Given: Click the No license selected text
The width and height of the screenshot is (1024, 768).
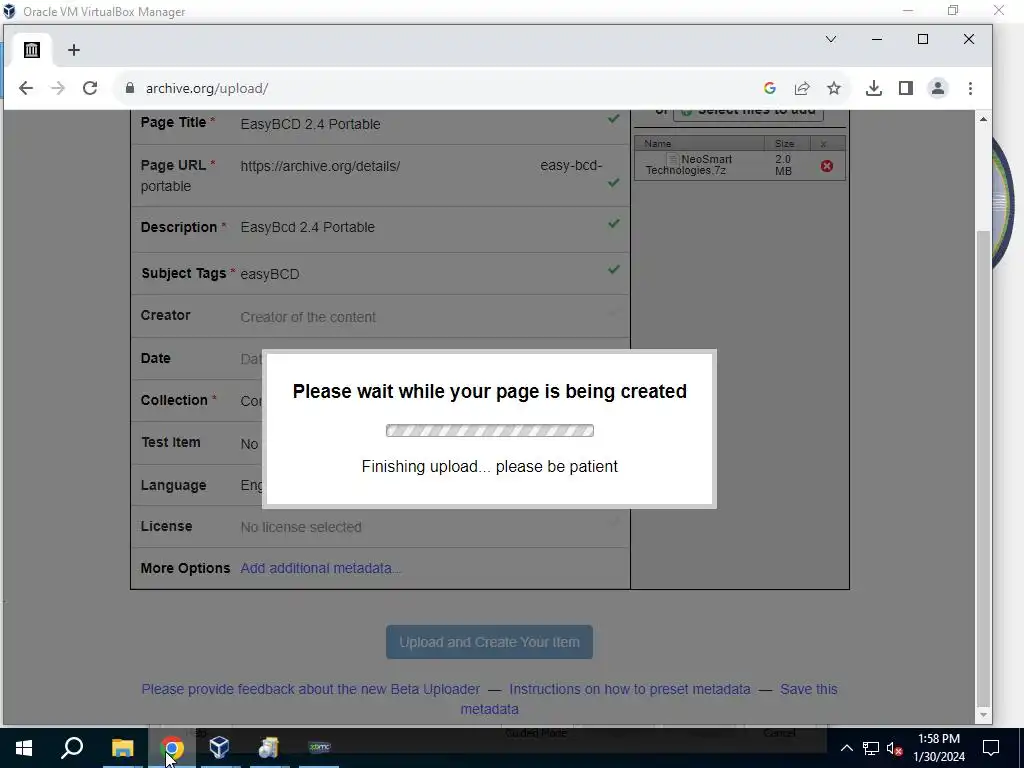Looking at the screenshot, I should [x=301, y=527].
